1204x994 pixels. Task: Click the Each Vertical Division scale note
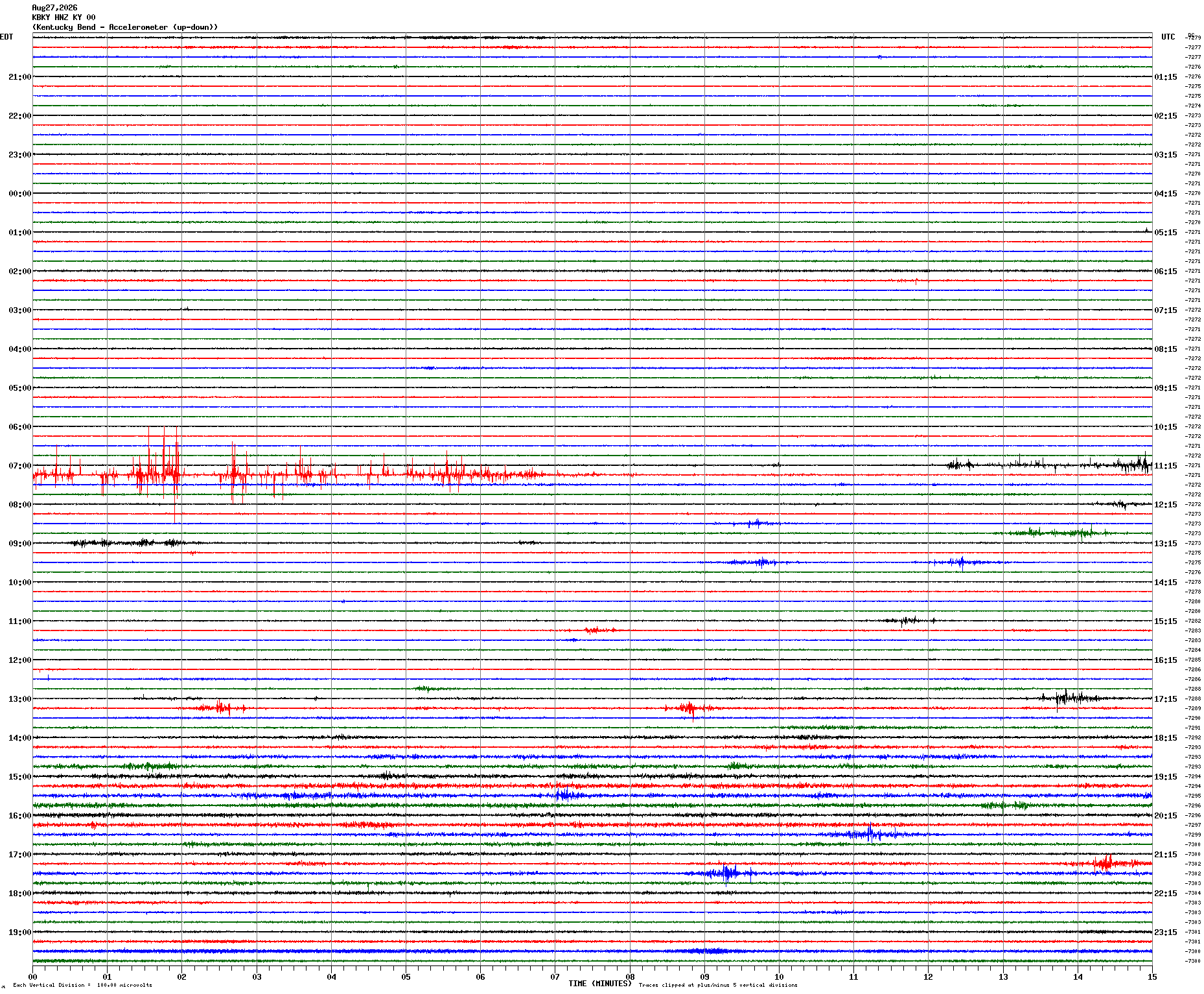82,985
